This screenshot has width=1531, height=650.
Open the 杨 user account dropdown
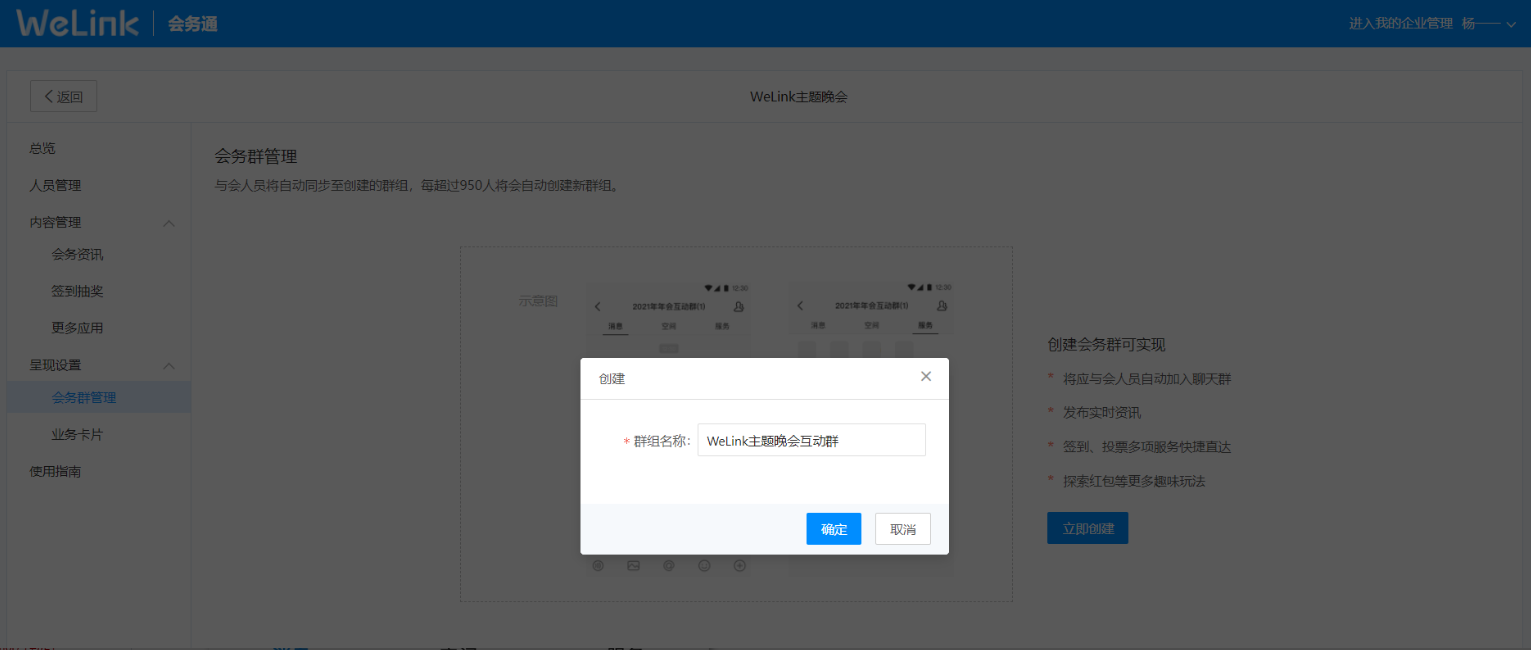point(1490,22)
